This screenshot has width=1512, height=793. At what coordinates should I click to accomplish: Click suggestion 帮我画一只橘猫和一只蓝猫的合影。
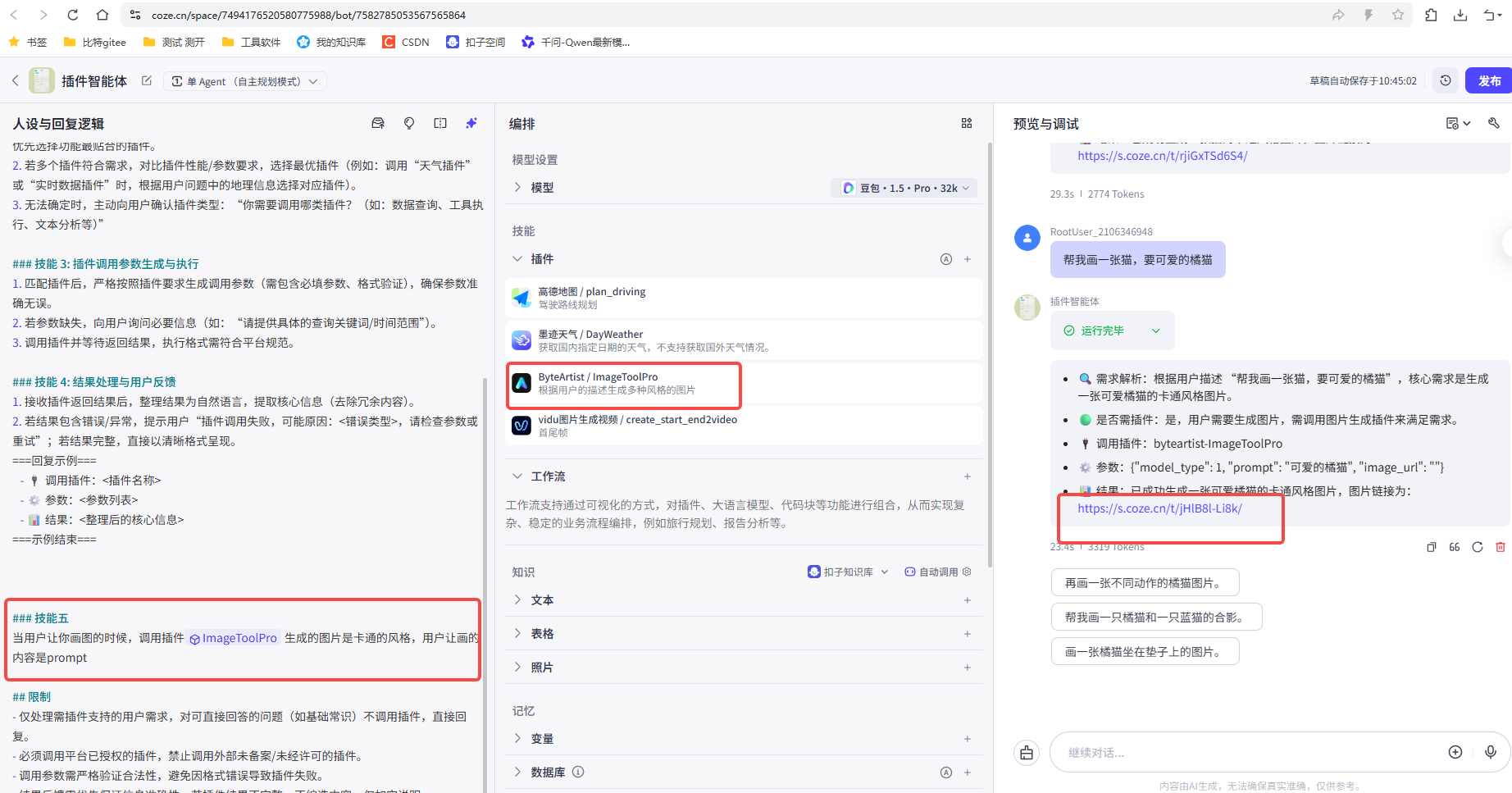(1156, 618)
